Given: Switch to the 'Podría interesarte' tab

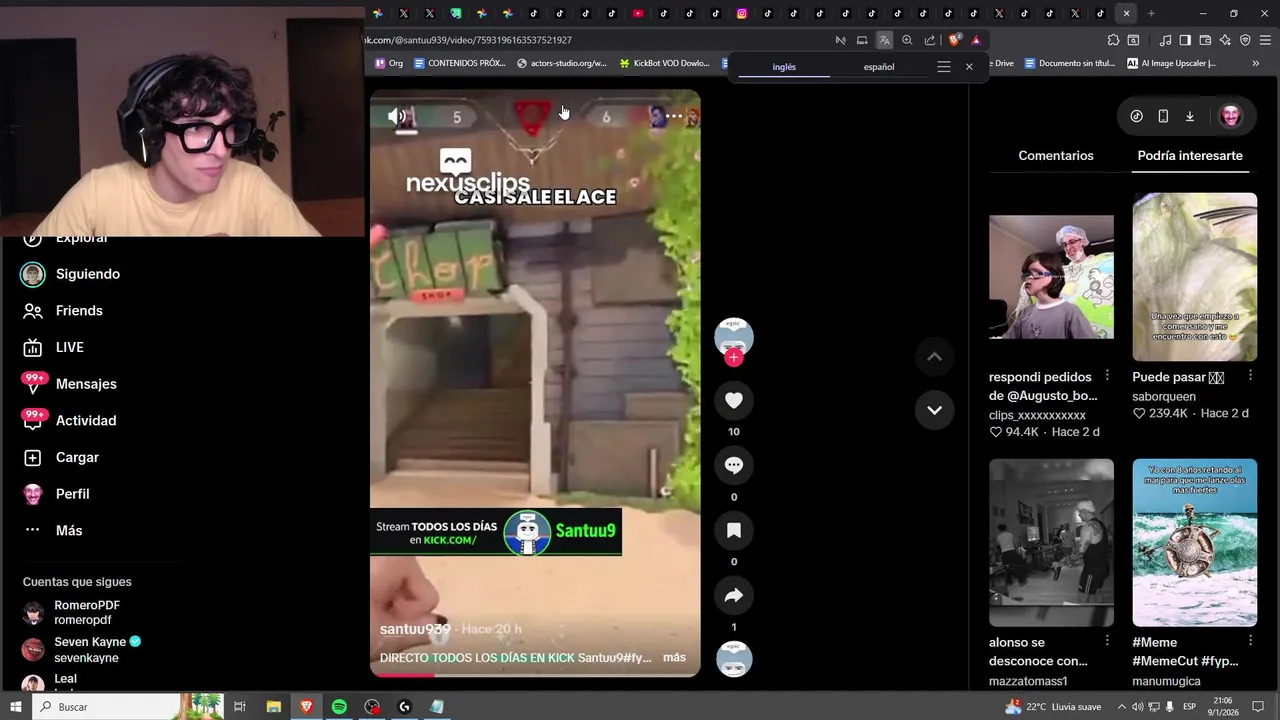Looking at the screenshot, I should 1190,156.
